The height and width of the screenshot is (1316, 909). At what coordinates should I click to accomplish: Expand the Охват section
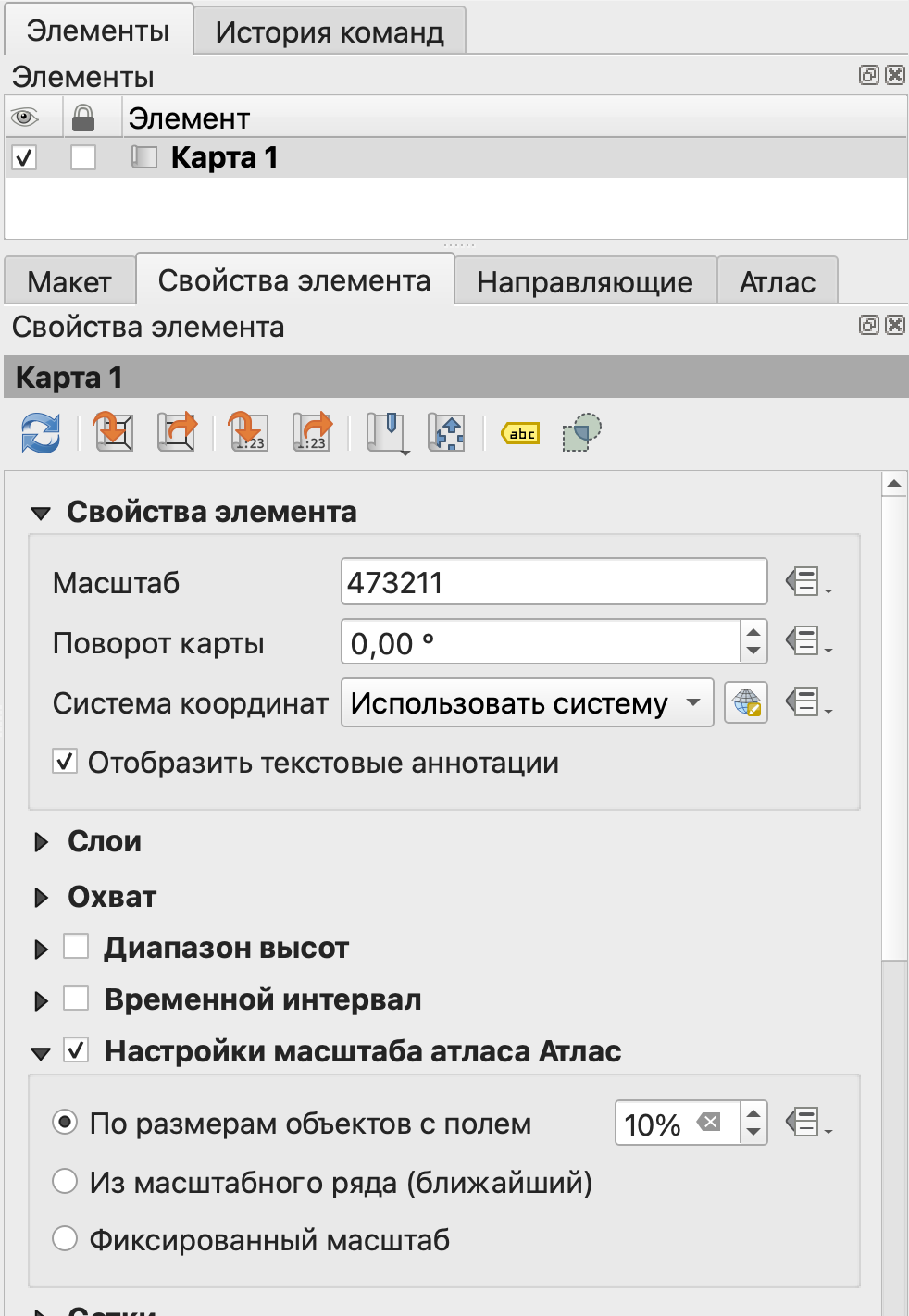42,898
